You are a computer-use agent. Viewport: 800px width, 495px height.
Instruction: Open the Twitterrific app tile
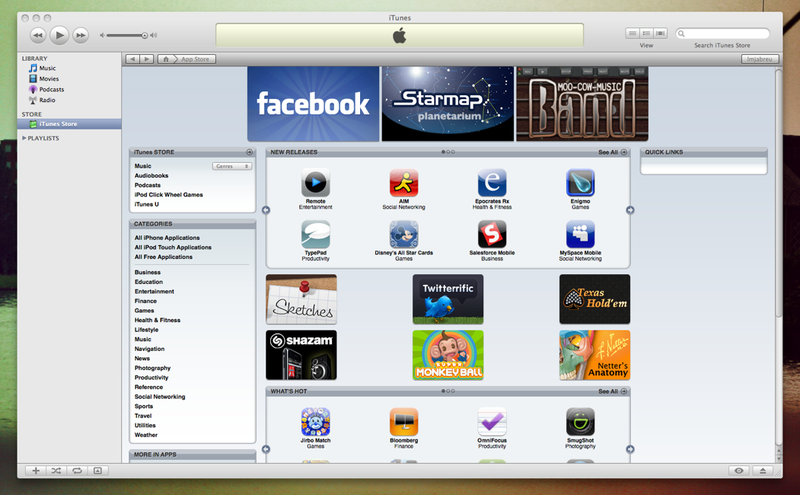pyautogui.click(x=448, y=300)
